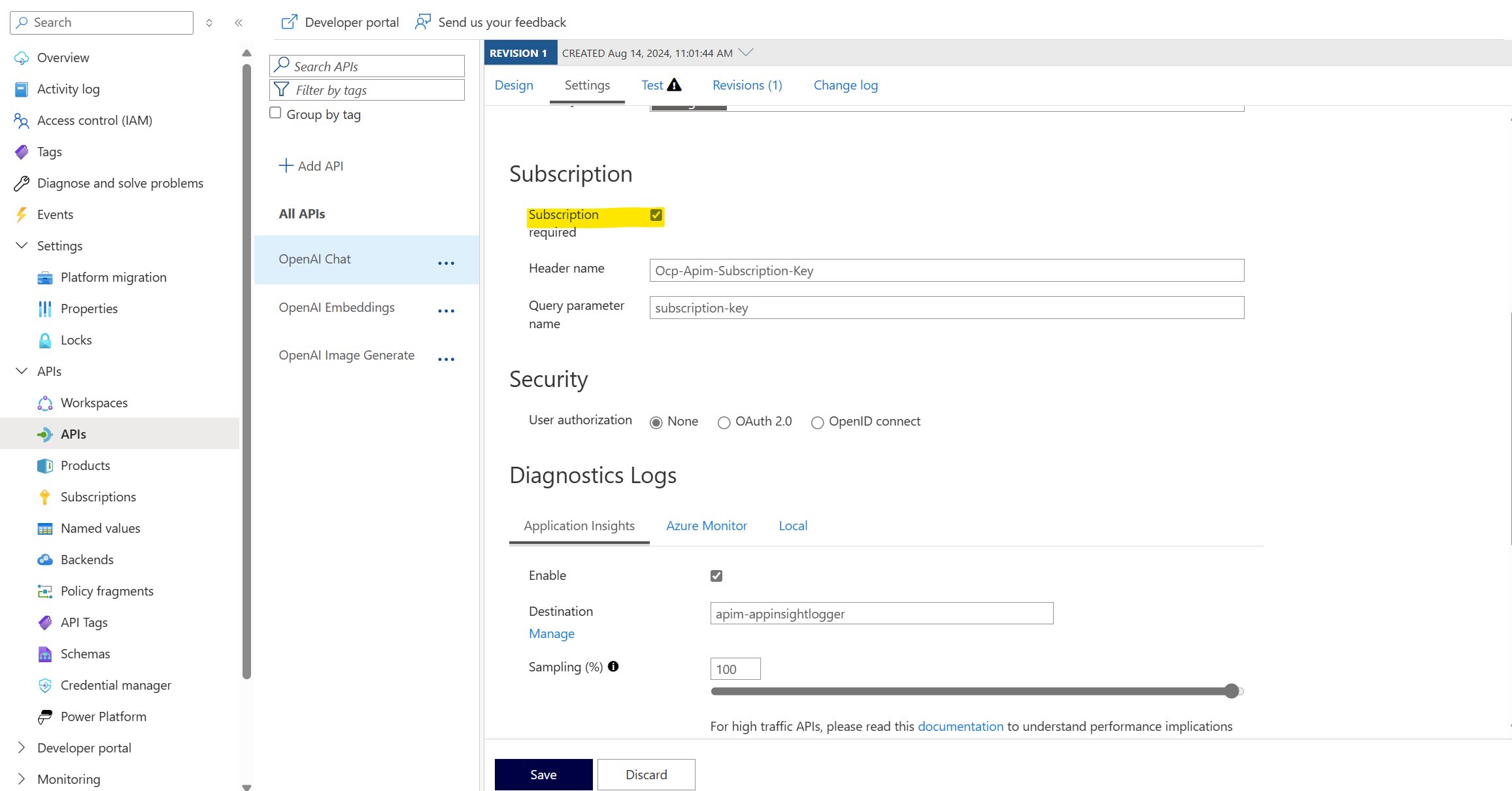This screenshot has height=791, width=1512.
Task: Click the Developer portal external link icon
Action: point(289,22)
